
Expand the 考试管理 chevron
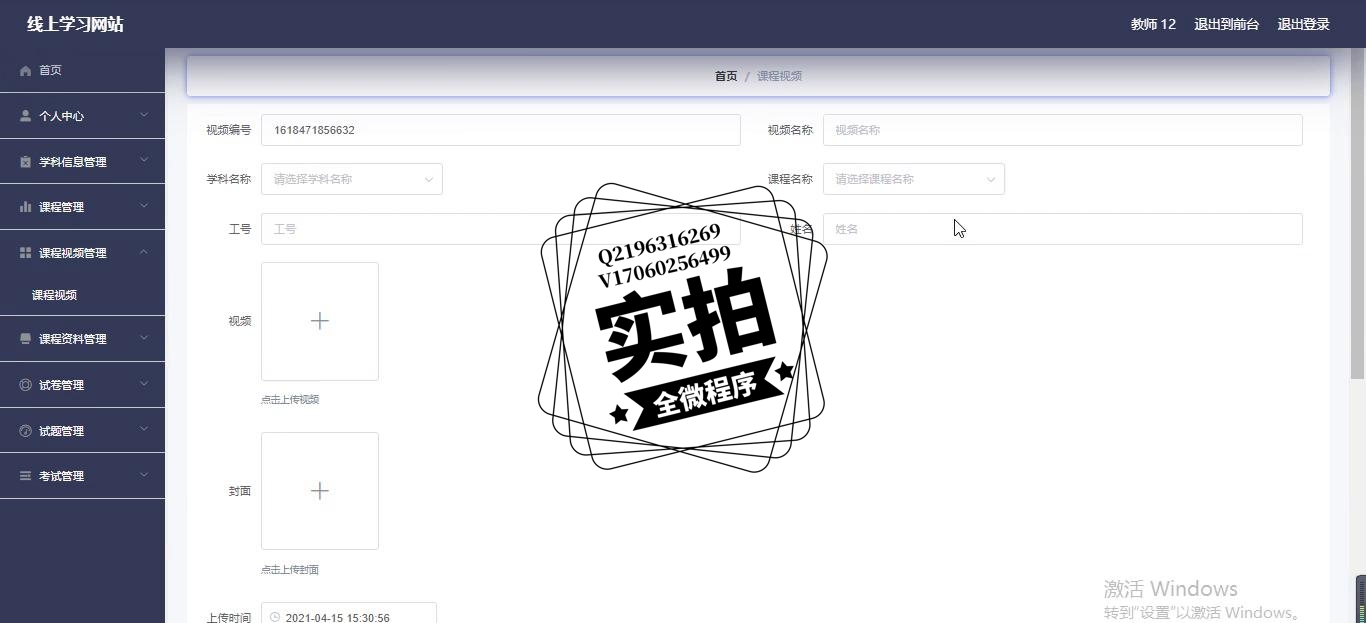(x=144, y=475)
